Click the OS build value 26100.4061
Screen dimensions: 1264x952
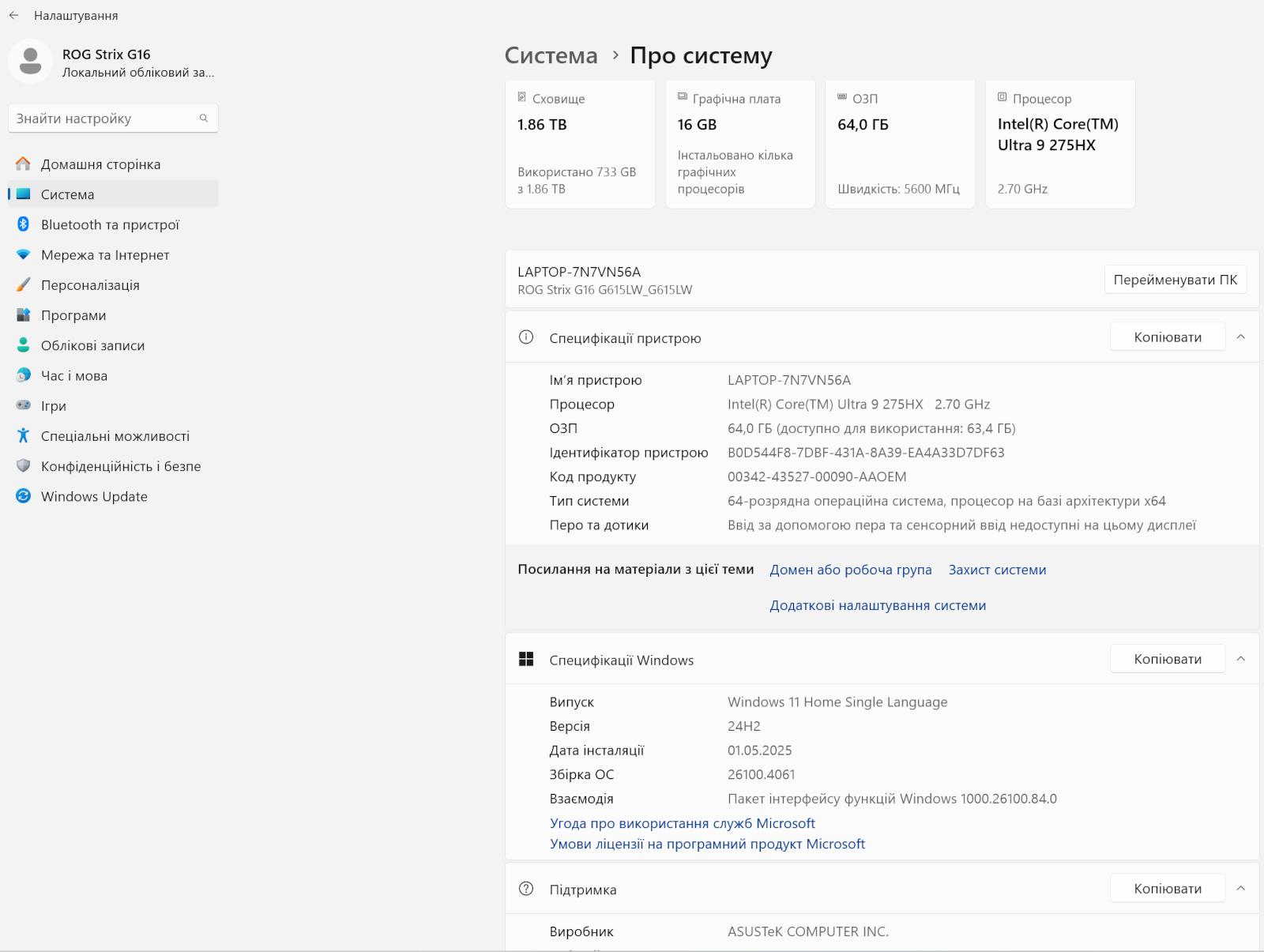(762, 775)
